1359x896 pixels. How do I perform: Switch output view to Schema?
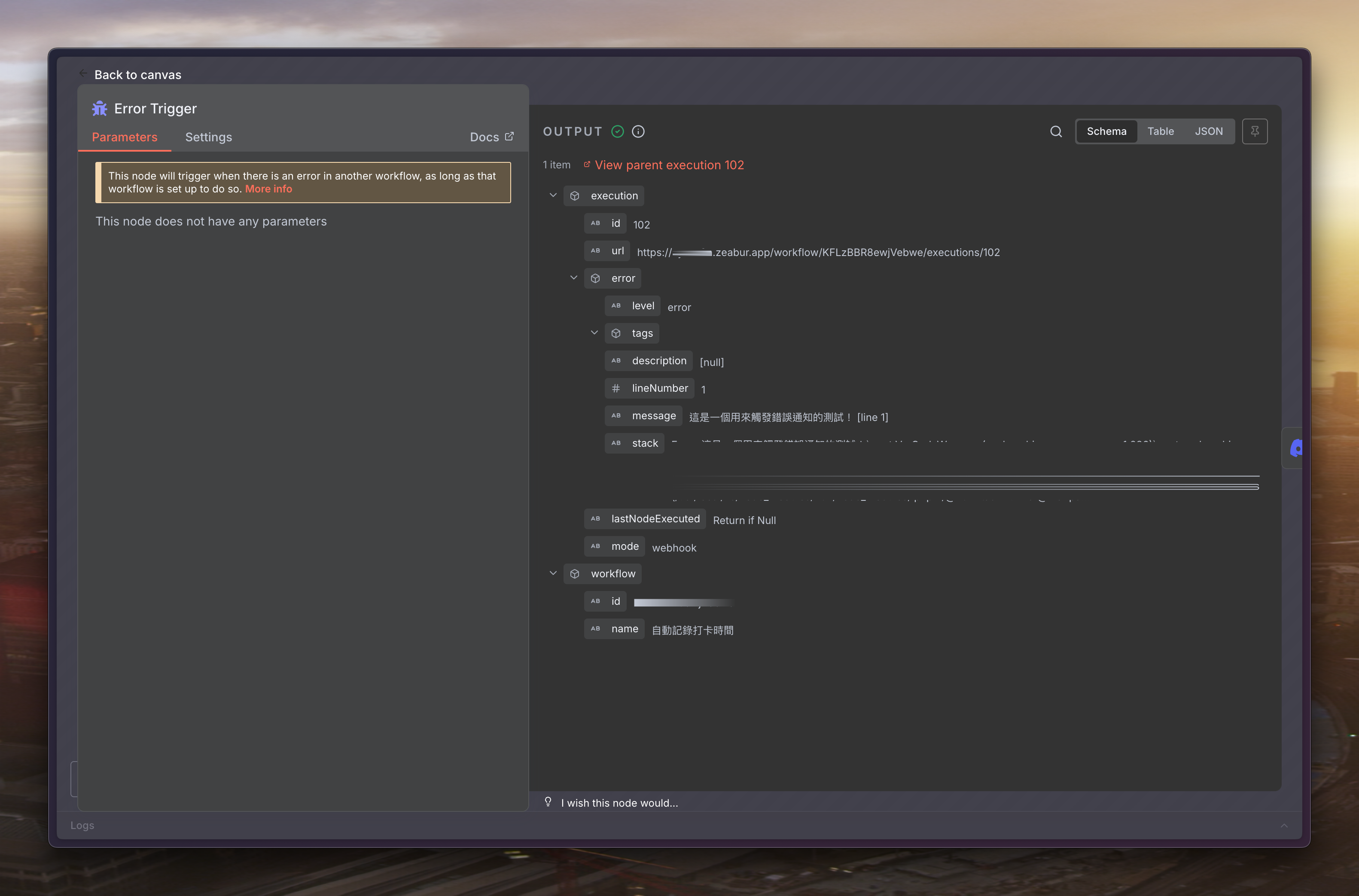click(1106, 131)
